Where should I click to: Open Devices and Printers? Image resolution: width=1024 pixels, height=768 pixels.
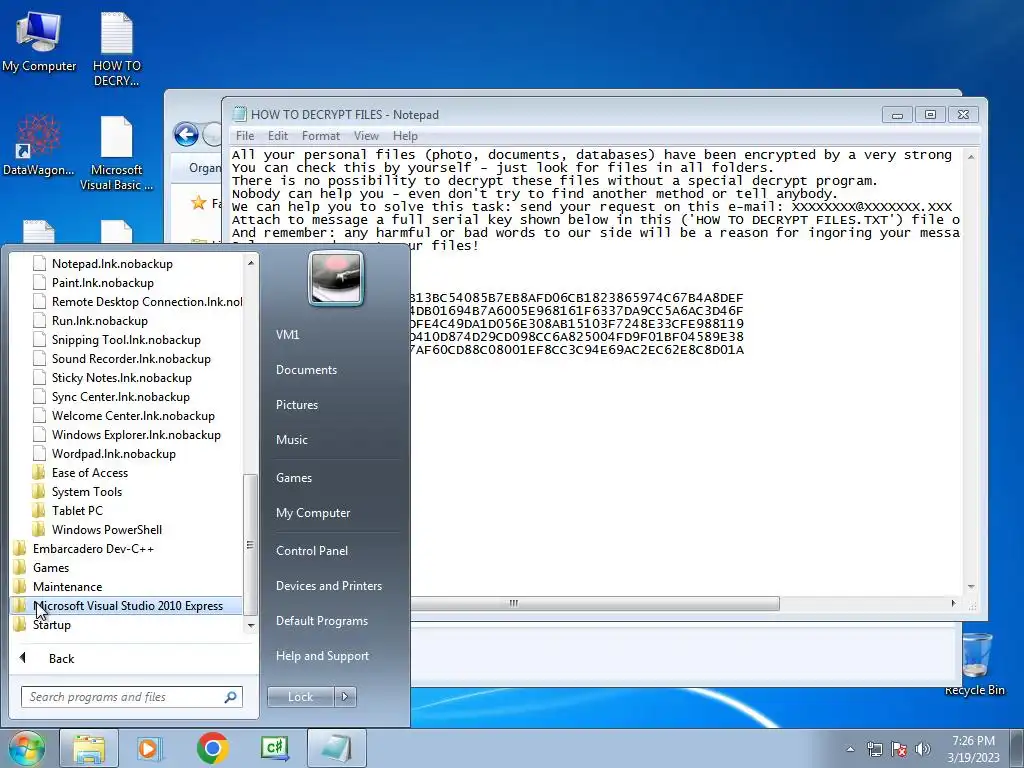[x=328, y=586]
